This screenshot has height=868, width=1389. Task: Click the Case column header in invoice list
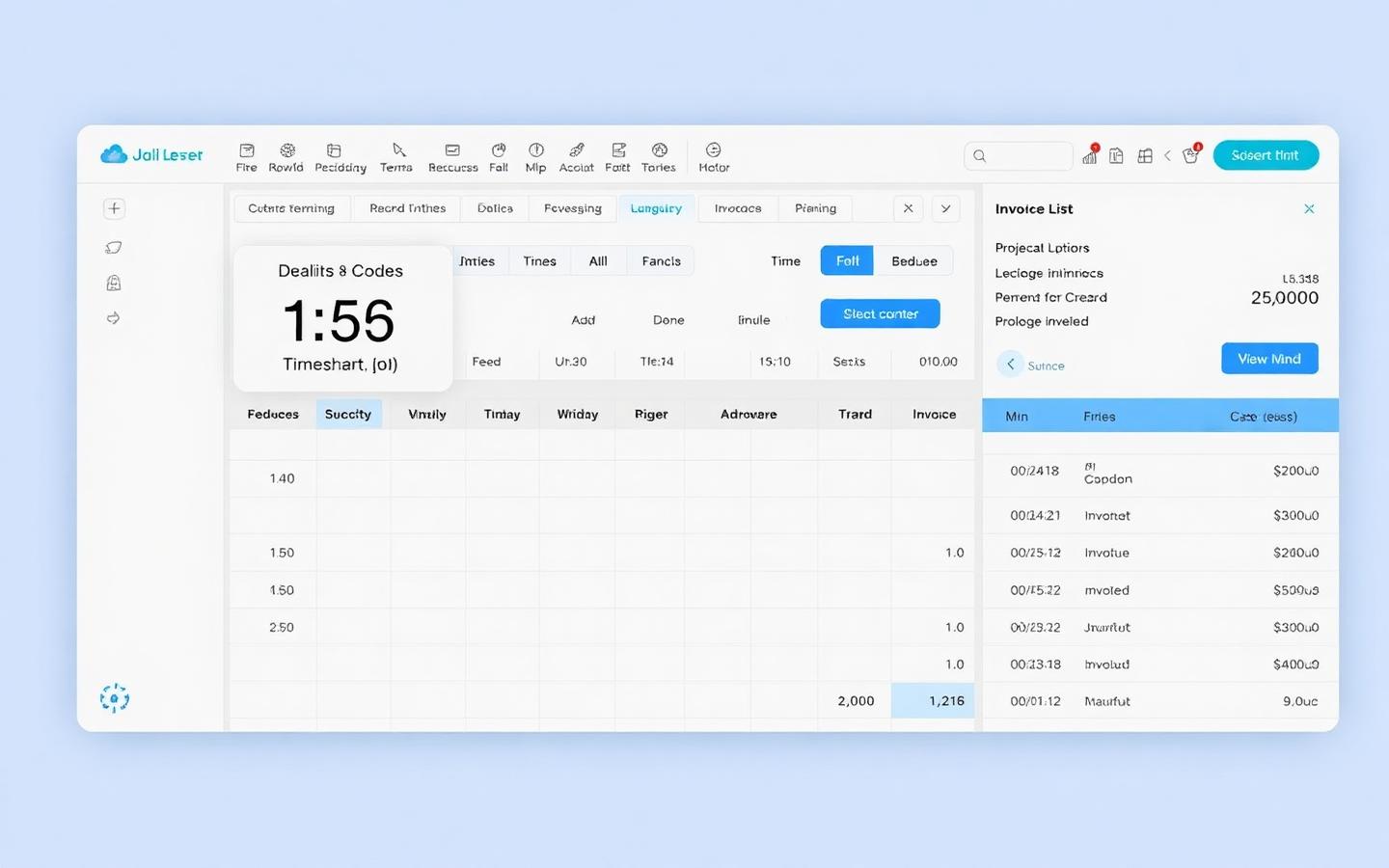1263,417
